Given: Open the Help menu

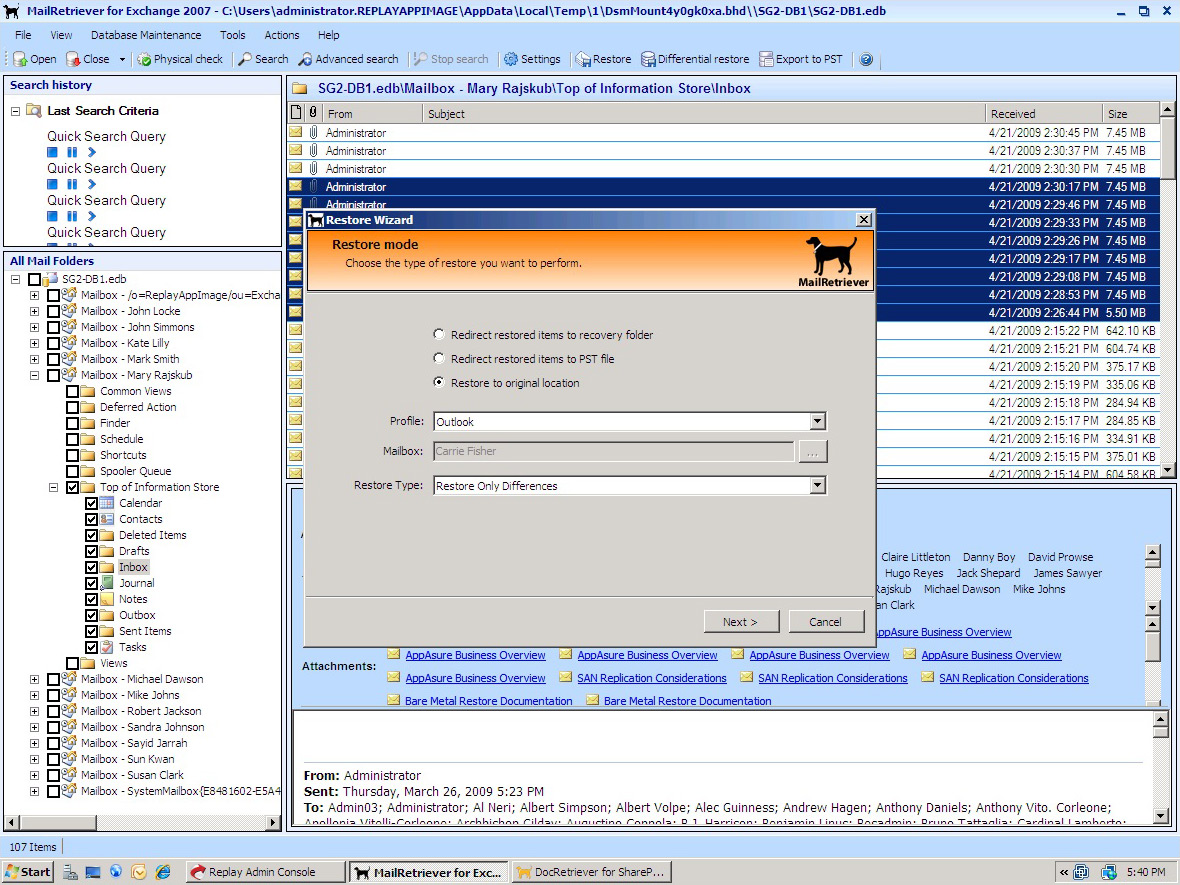Looking at the screenshot, I should point(328,35).
